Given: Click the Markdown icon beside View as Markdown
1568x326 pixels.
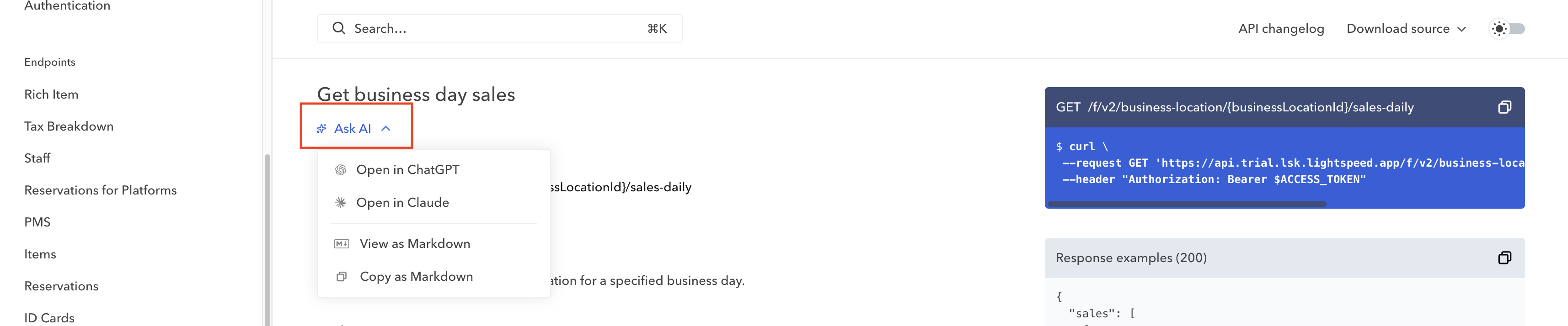Looking at the screenshot, I should (342, 244).
